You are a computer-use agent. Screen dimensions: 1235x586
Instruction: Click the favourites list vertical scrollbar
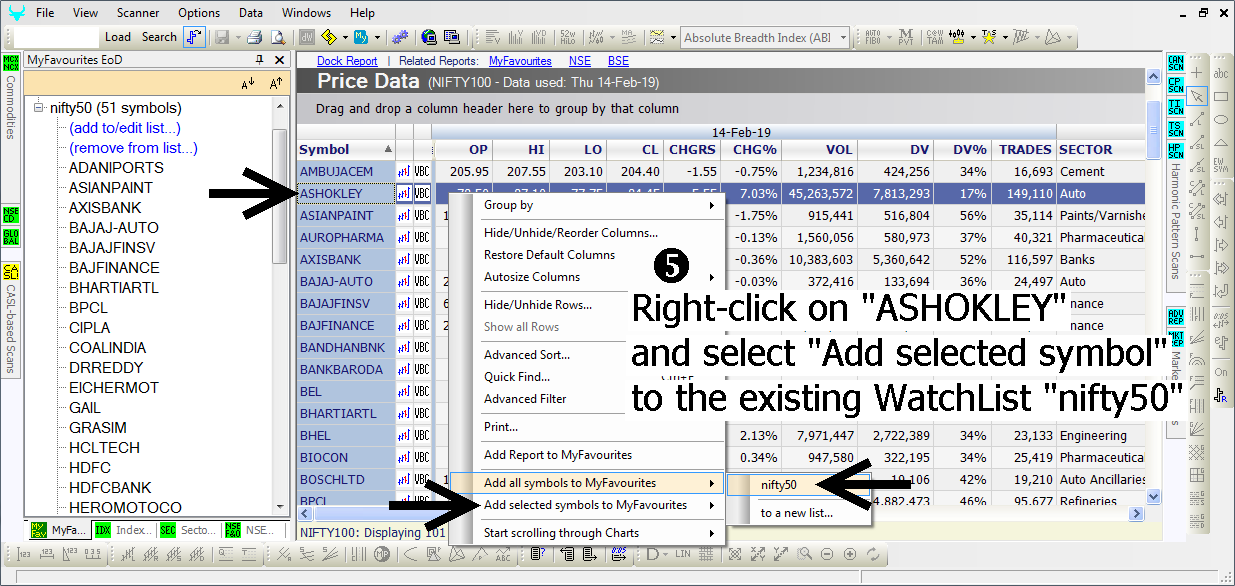pos(280,305)
